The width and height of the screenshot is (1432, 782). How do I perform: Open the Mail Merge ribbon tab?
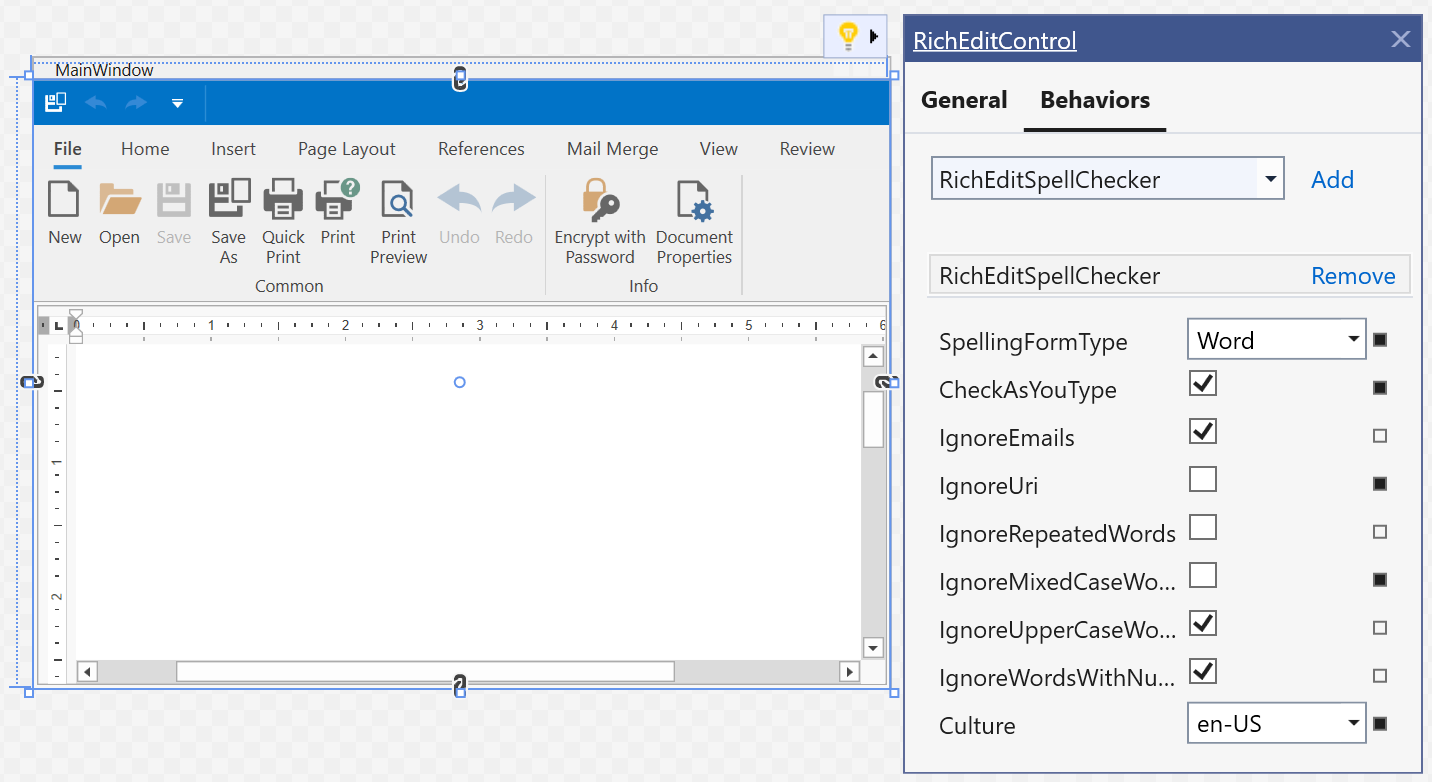[x=612, y=149]
